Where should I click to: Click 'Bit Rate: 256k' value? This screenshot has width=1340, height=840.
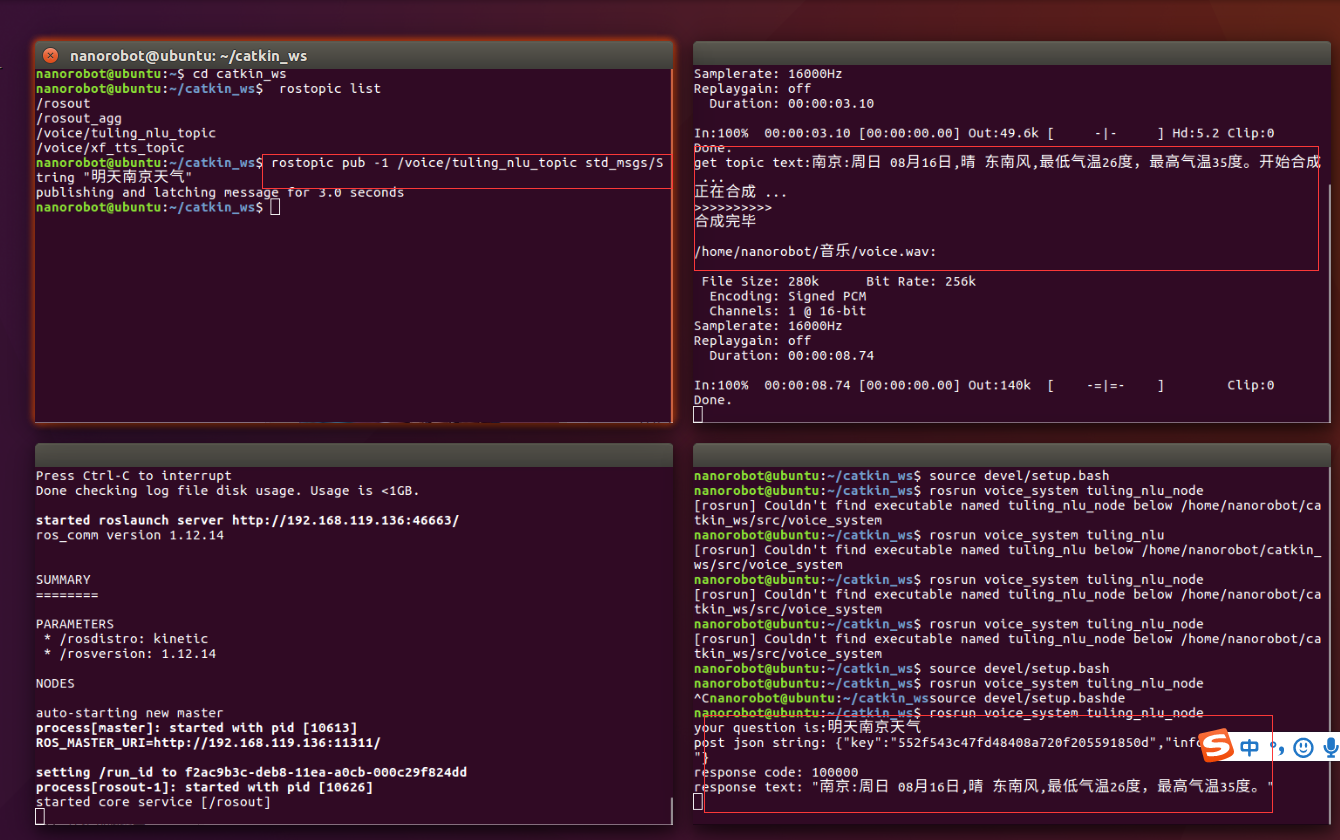(x=920, y=281)
